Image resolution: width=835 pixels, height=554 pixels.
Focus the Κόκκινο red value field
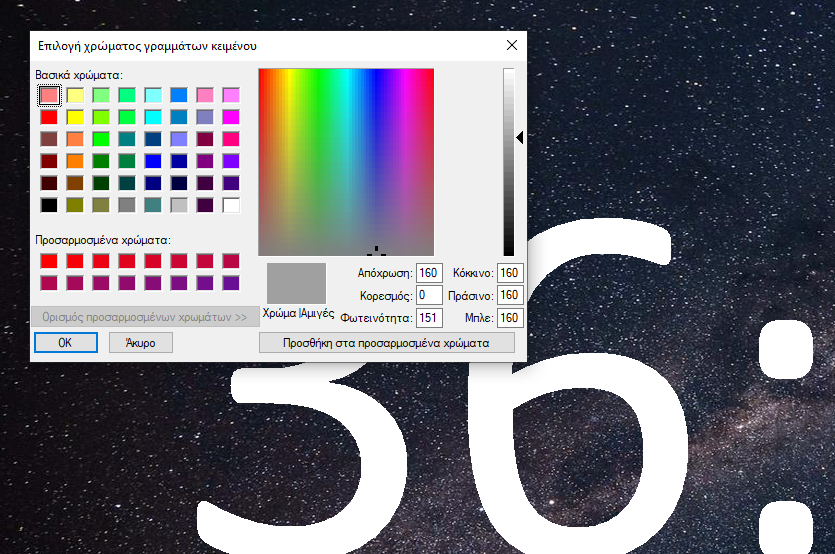[510, 273]
